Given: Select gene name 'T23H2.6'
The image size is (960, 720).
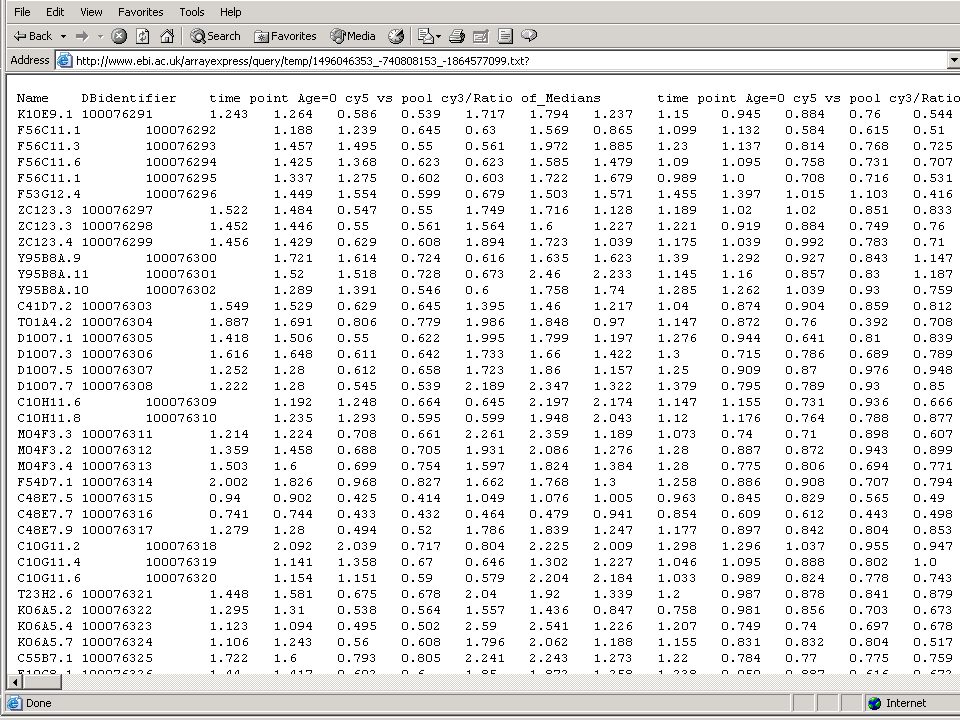Looking at the screenshot, I should pyautogui.click(x=45, y=594).
